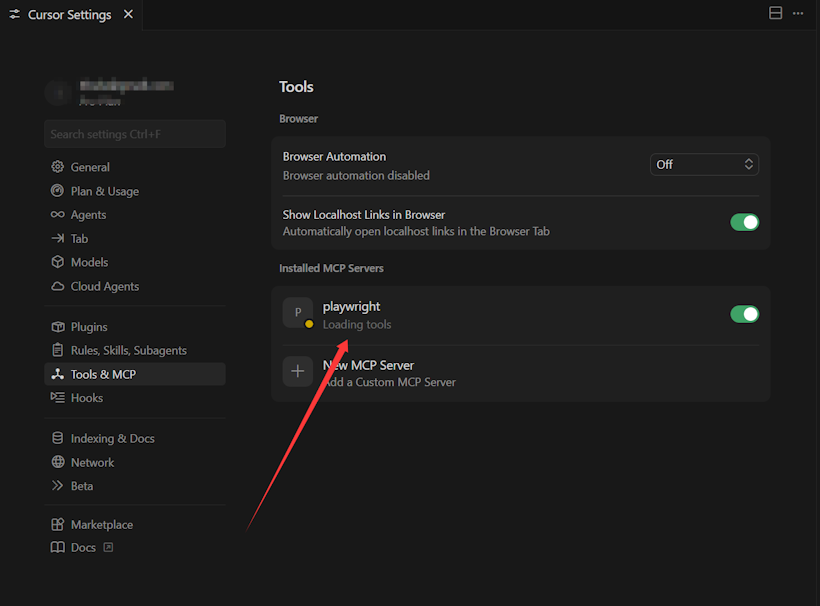Image resolution: width=820 pixels, height=606 pixels.
Task: Open the Indexing & Docs section
Action: click(112, 438)
